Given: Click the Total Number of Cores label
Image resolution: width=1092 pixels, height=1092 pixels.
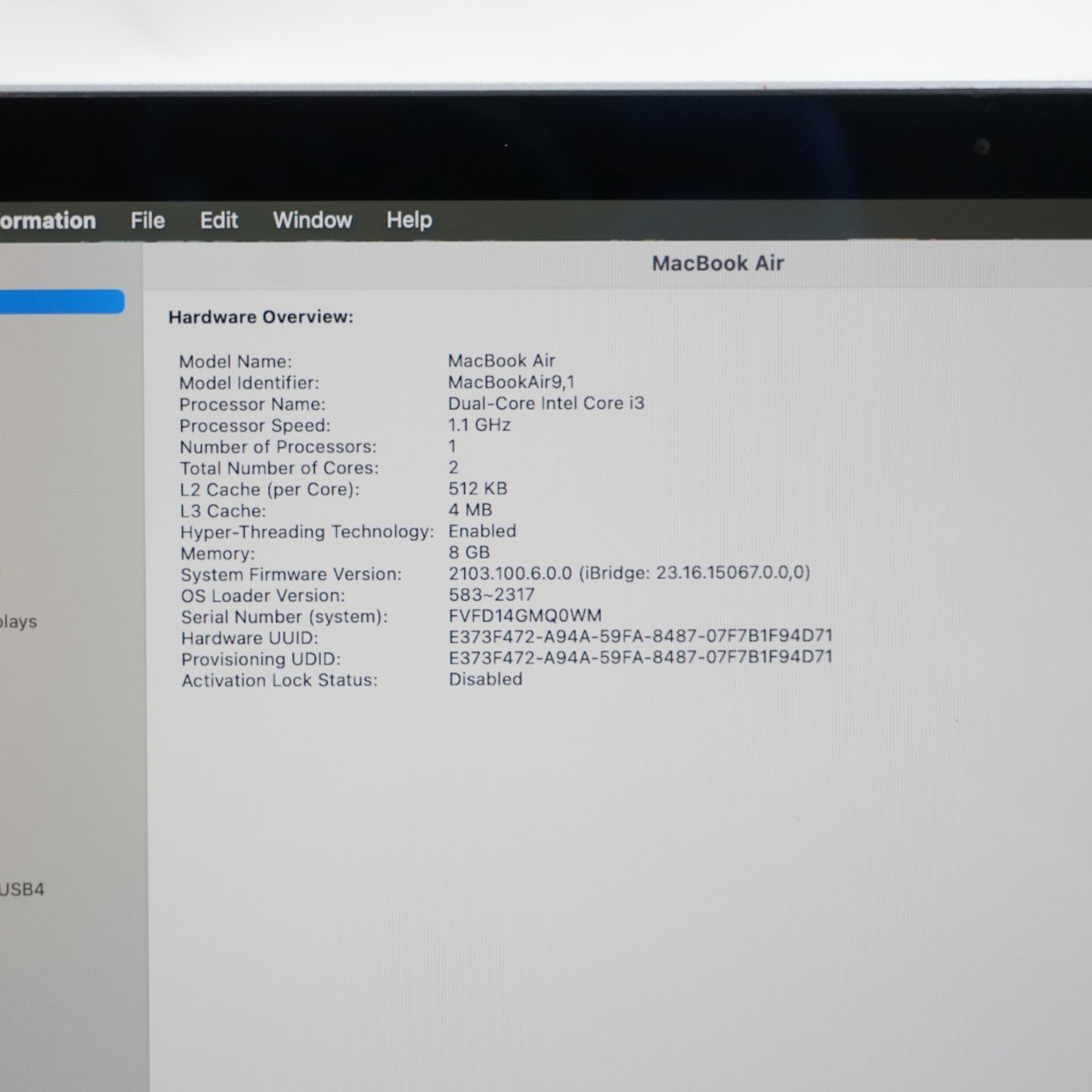Looking at the screenshot, I should coord(280,468).
